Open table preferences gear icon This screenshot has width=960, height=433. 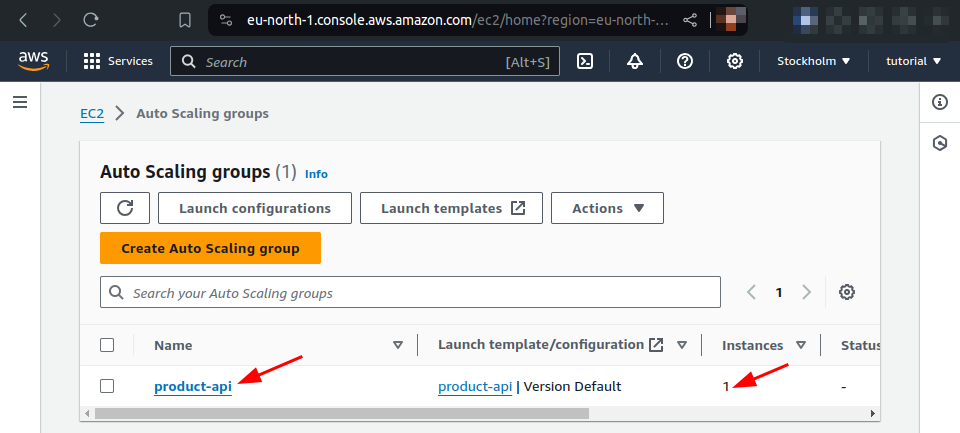click(x=847, y=292)
